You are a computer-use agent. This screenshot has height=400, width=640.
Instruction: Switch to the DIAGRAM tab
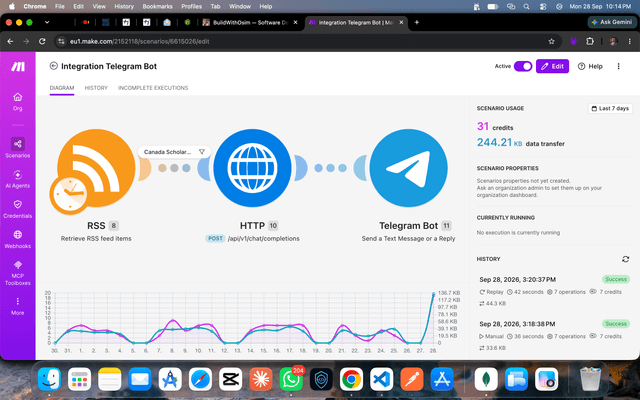click(62, 88)
